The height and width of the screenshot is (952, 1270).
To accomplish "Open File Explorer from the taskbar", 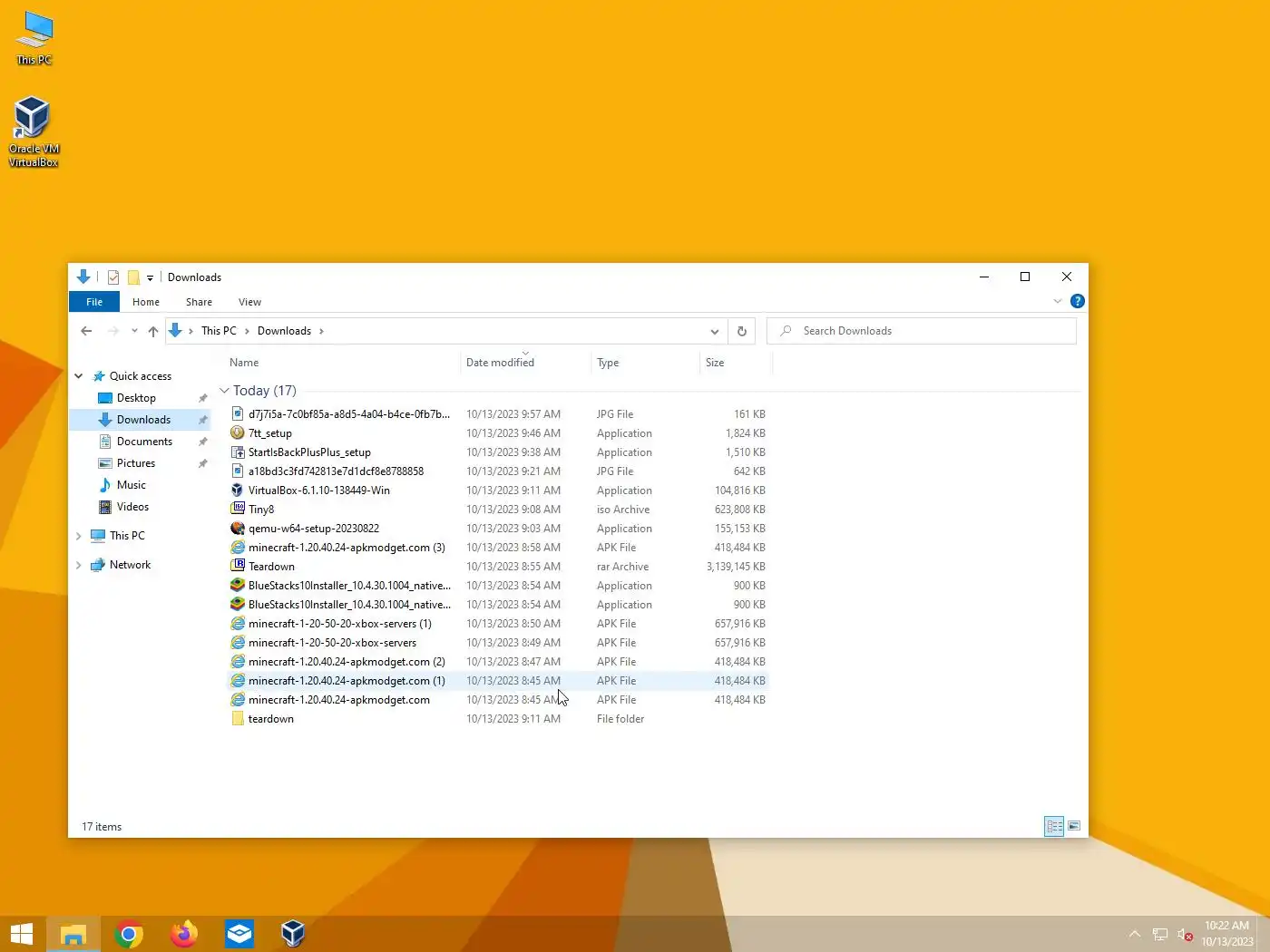I will 73,934.
